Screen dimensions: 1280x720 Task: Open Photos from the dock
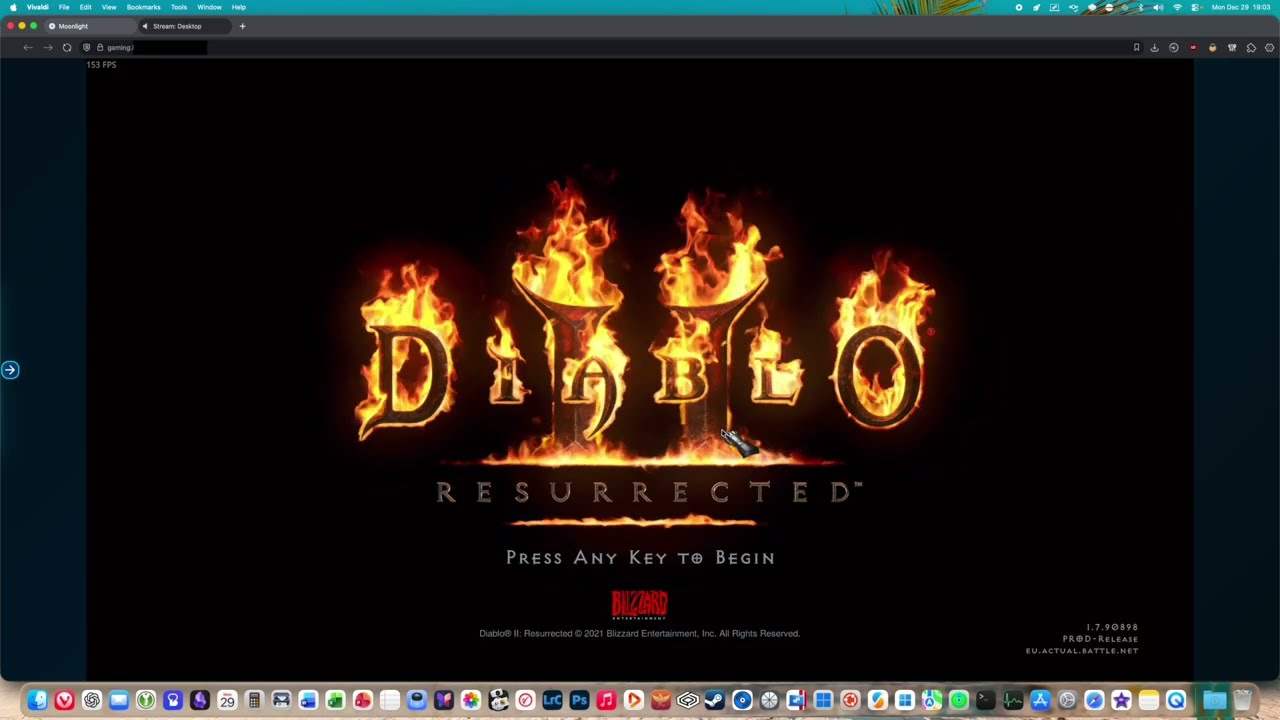[470, 701]
